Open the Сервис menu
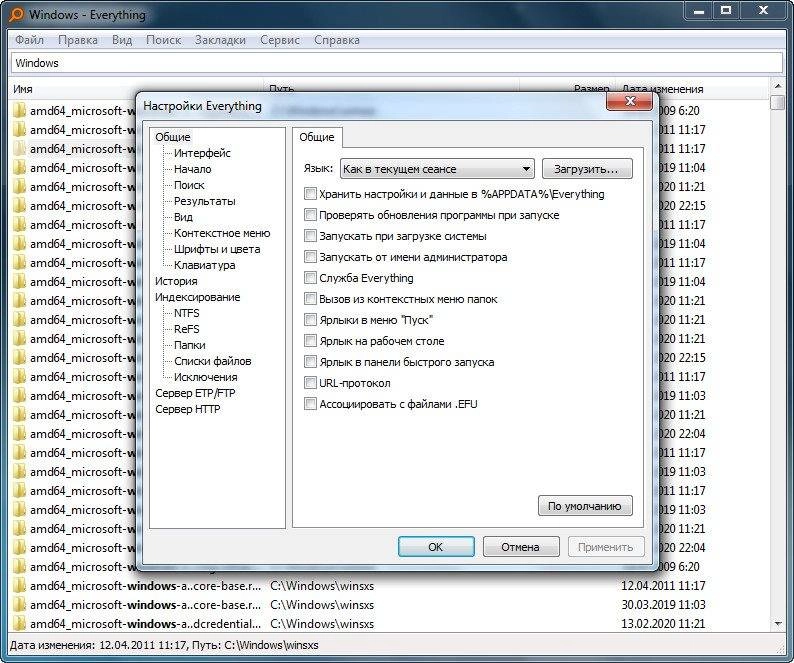This screenshot has width=794, height=663. (280, 40)
